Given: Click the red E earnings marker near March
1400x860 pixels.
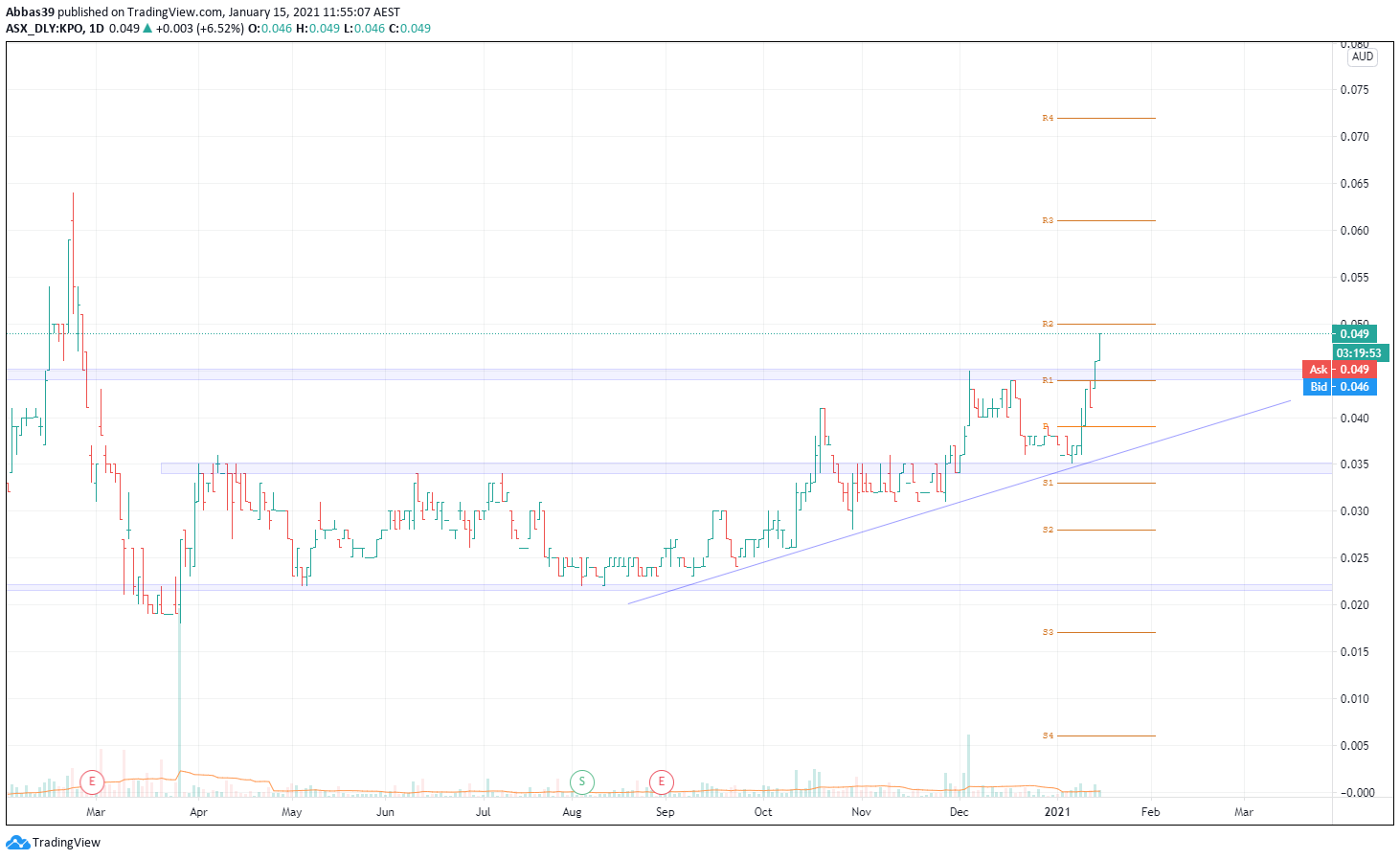Looking at the screenshot, I should tap(92, 782).
